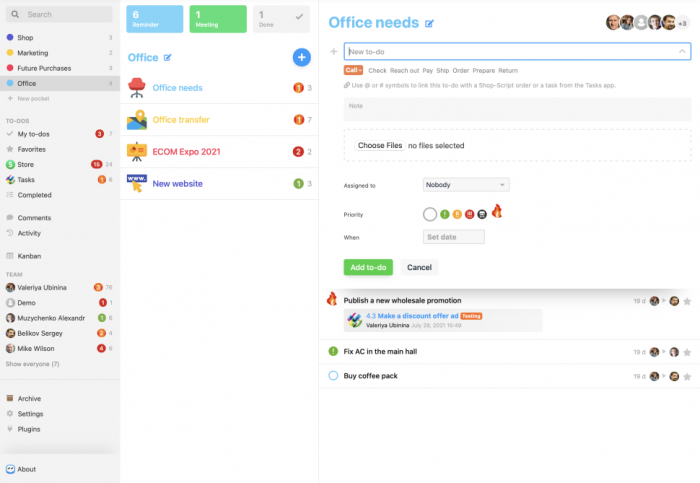Select the fire priority icon
700x483 pixels.
click(496, 212)
